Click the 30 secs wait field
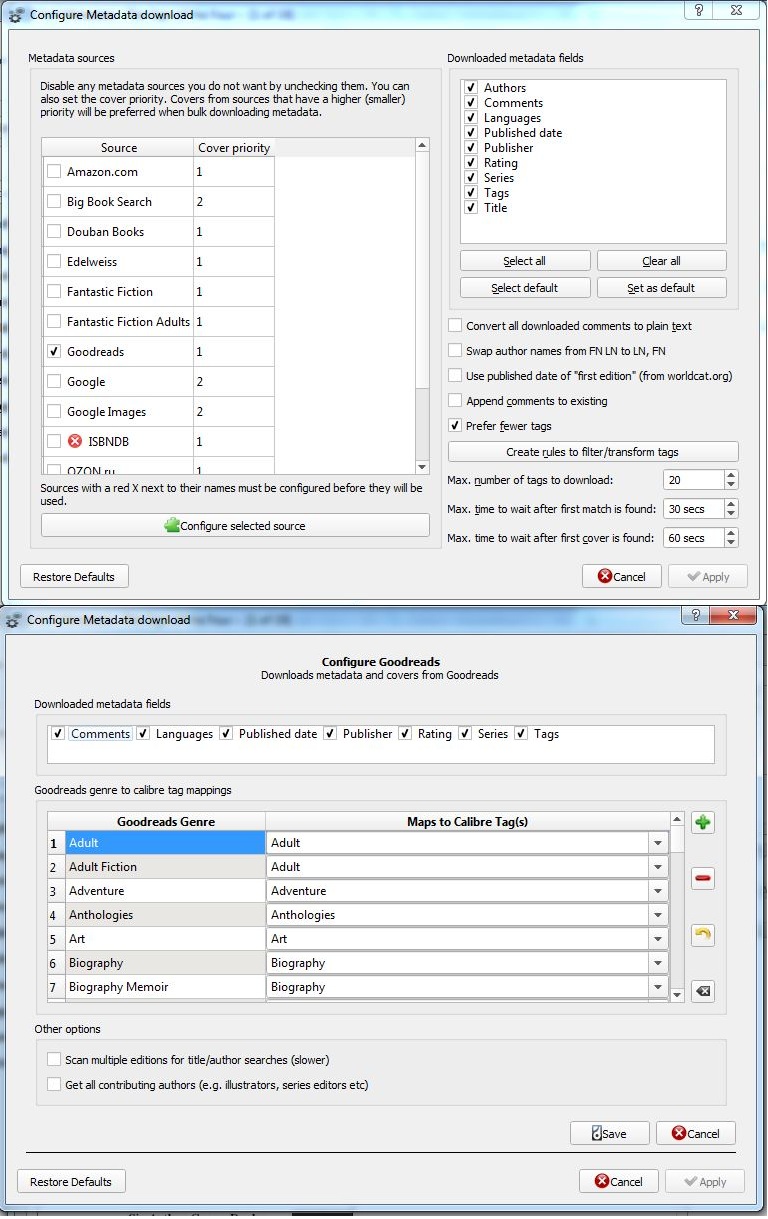This screenshot has width=768, height=1219. [x=693, y=509]
